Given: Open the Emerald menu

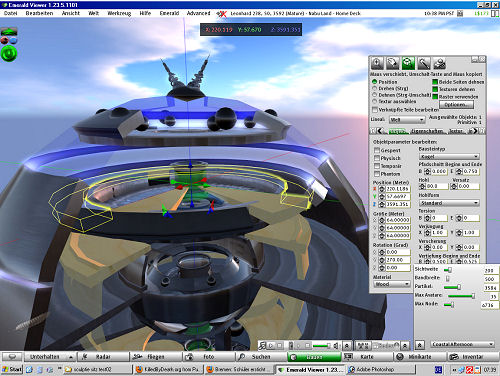Looking at the screenshot, I should [x=169, y=13].
